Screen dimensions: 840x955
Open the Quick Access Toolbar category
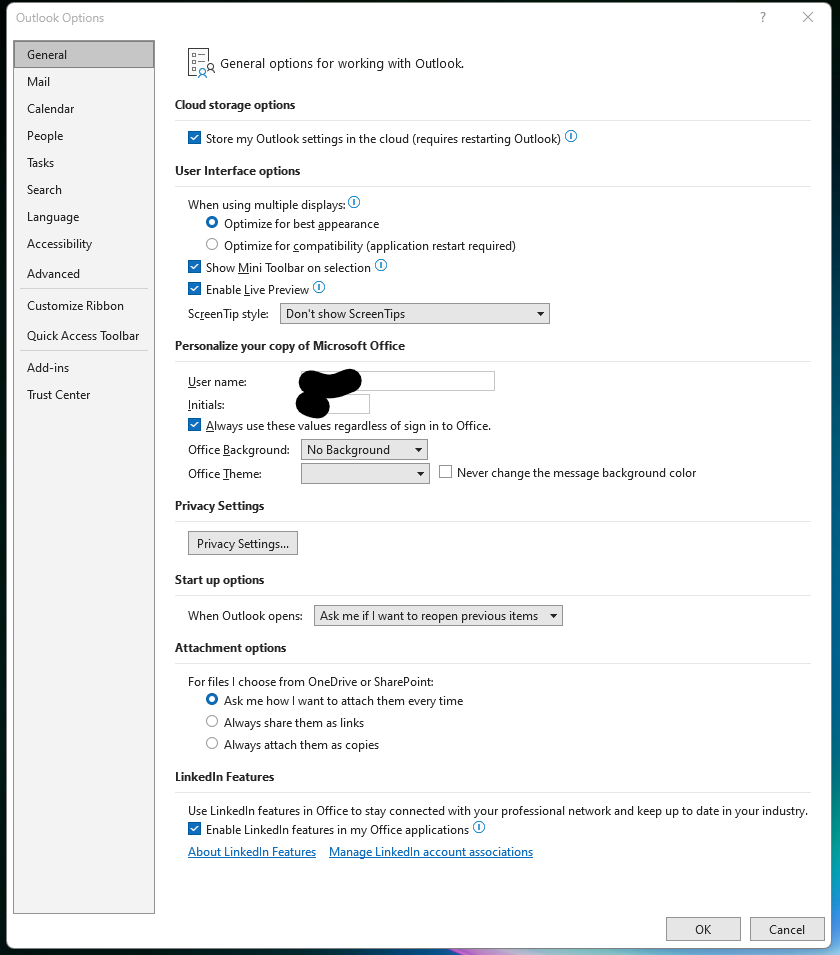(x=84, y=336)
